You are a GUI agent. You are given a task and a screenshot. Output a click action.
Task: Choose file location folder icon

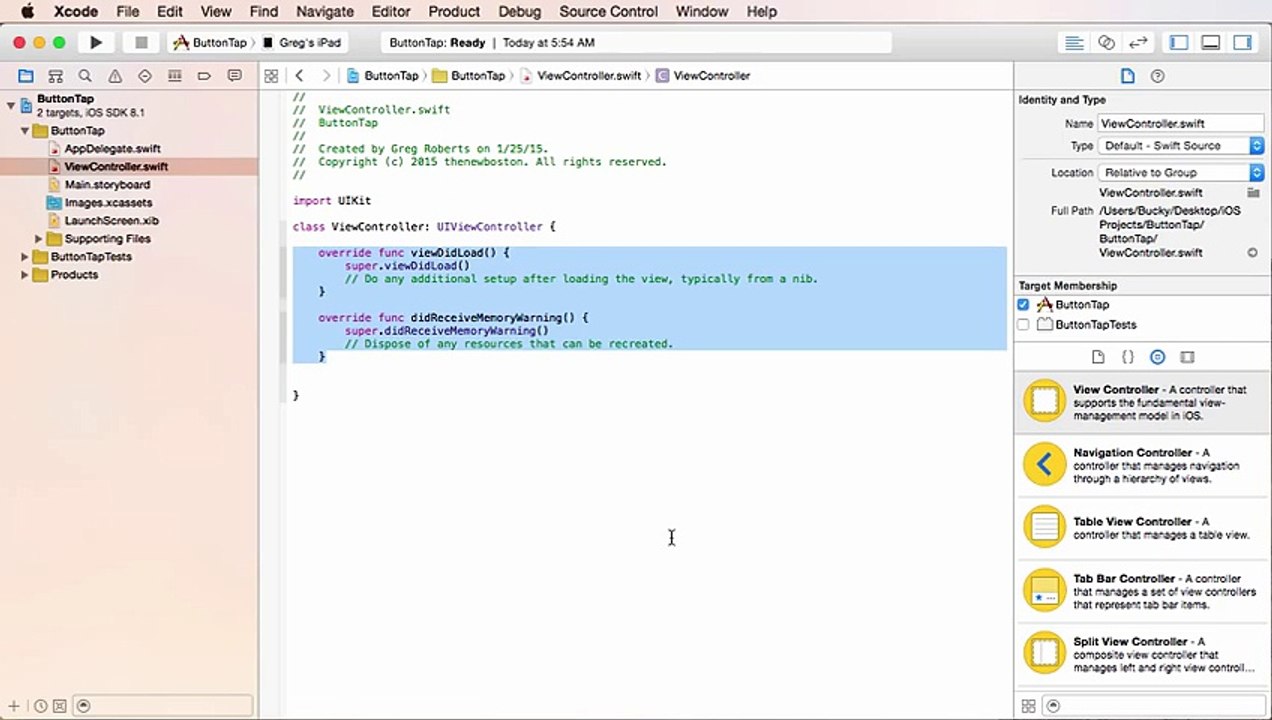(x=1253, y=193)
